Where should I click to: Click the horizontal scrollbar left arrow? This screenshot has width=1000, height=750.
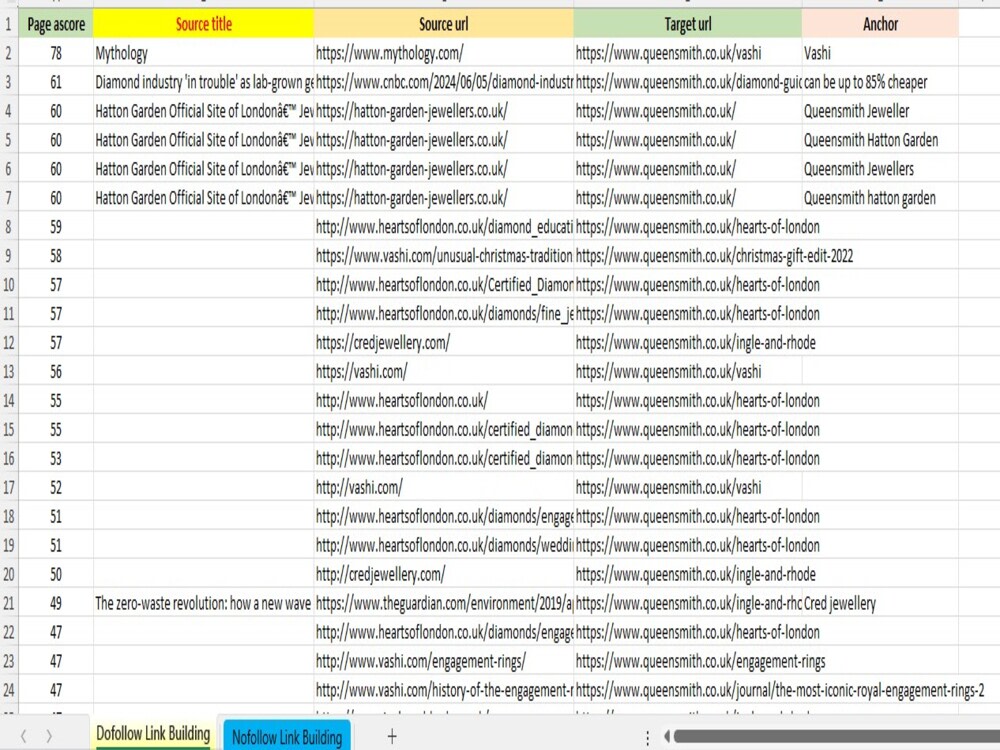click(x=666, y=737)
